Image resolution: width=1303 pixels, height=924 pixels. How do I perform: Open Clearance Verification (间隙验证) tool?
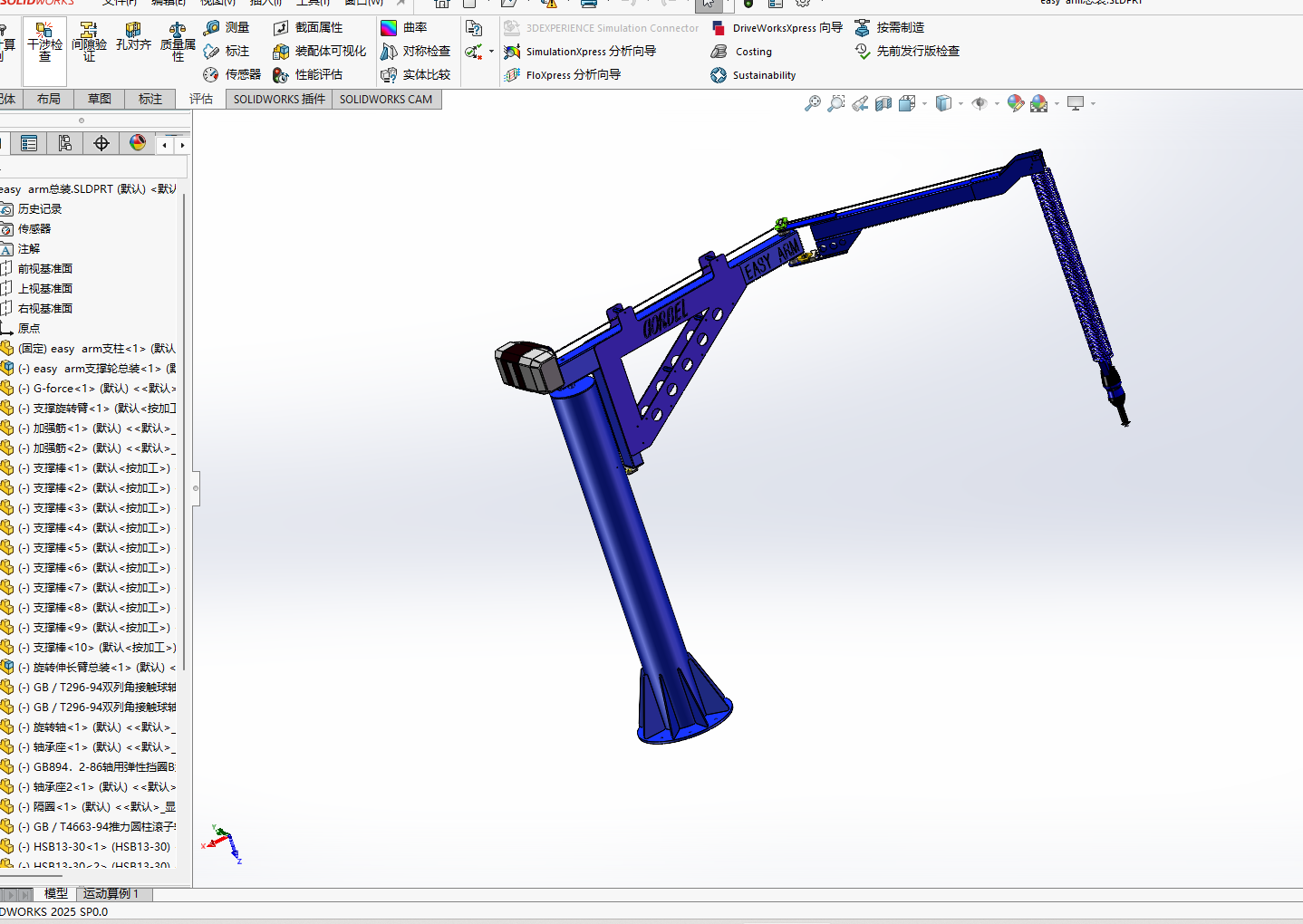tap(89, 43)
